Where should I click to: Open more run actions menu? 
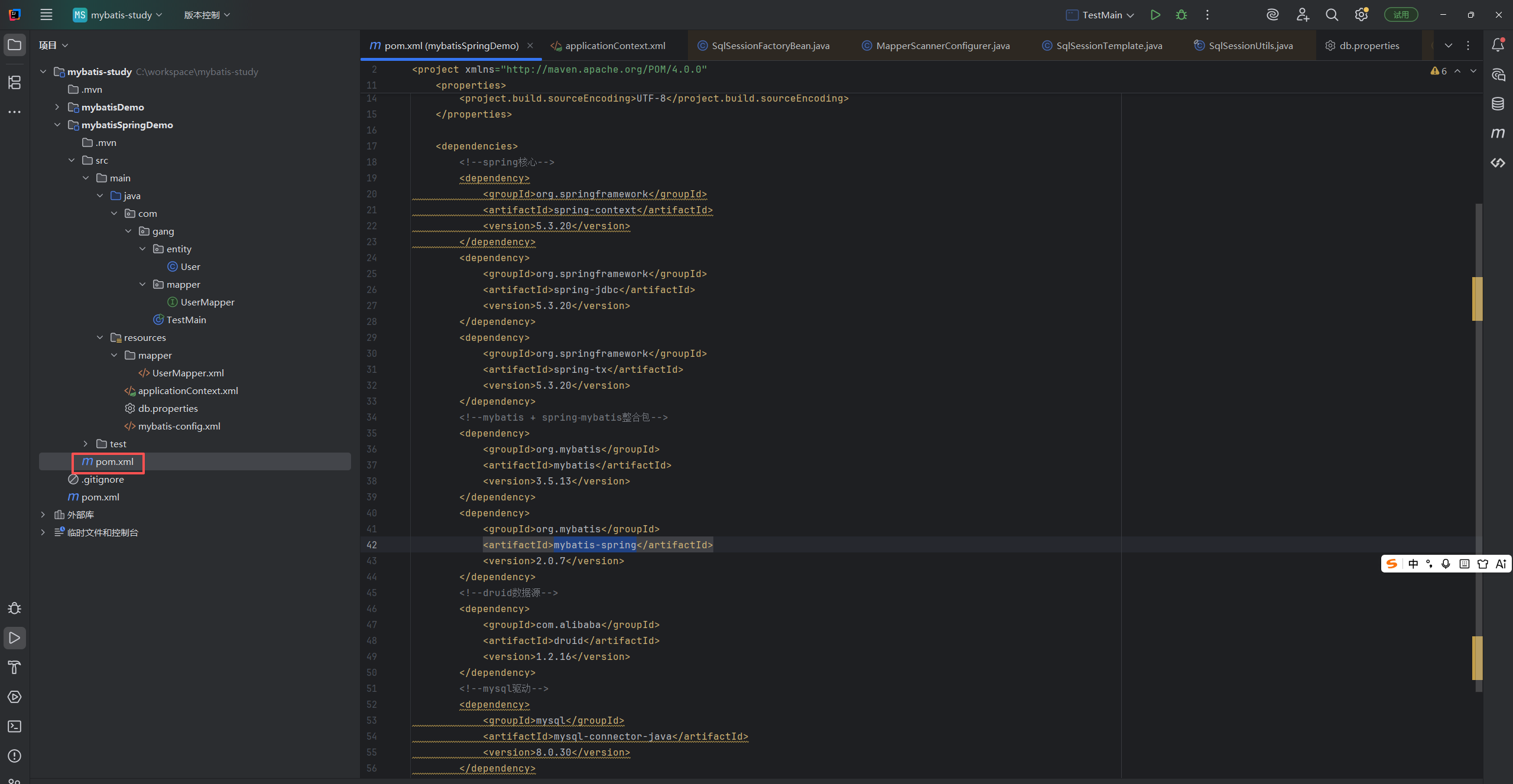point(1207,15)
